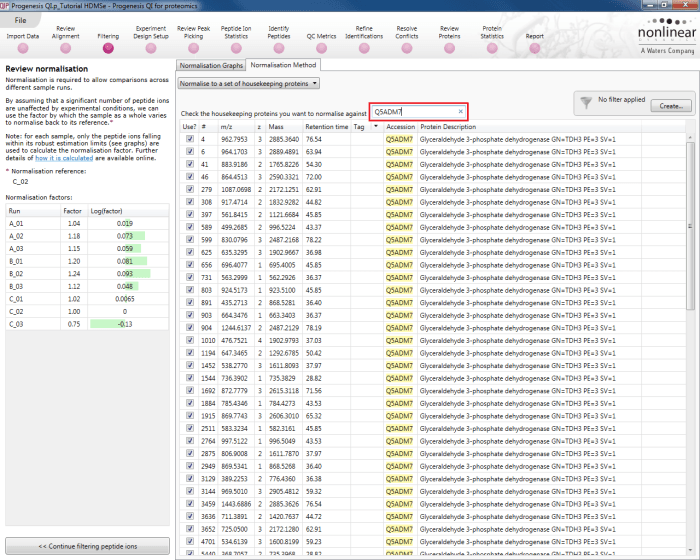
Task: Click the scrollbar up arrow
Action: (690, 136)
